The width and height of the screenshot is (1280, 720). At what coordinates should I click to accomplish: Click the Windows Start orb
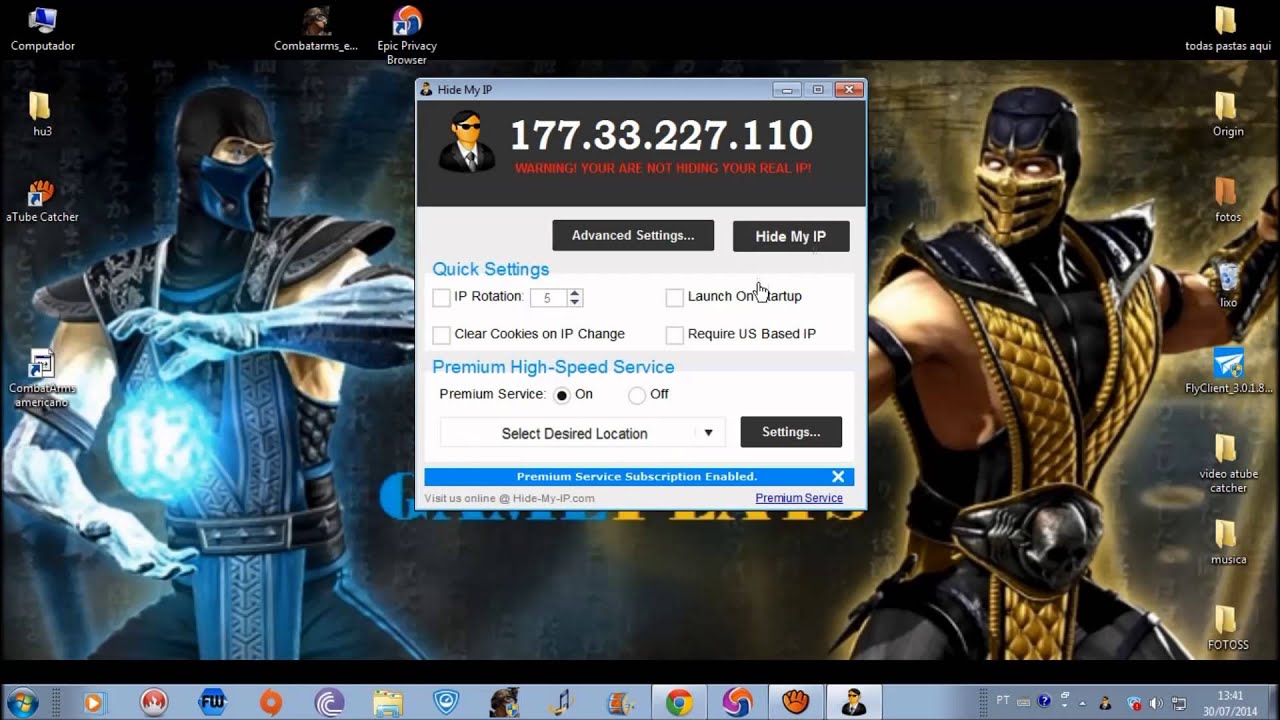(22, 702)
